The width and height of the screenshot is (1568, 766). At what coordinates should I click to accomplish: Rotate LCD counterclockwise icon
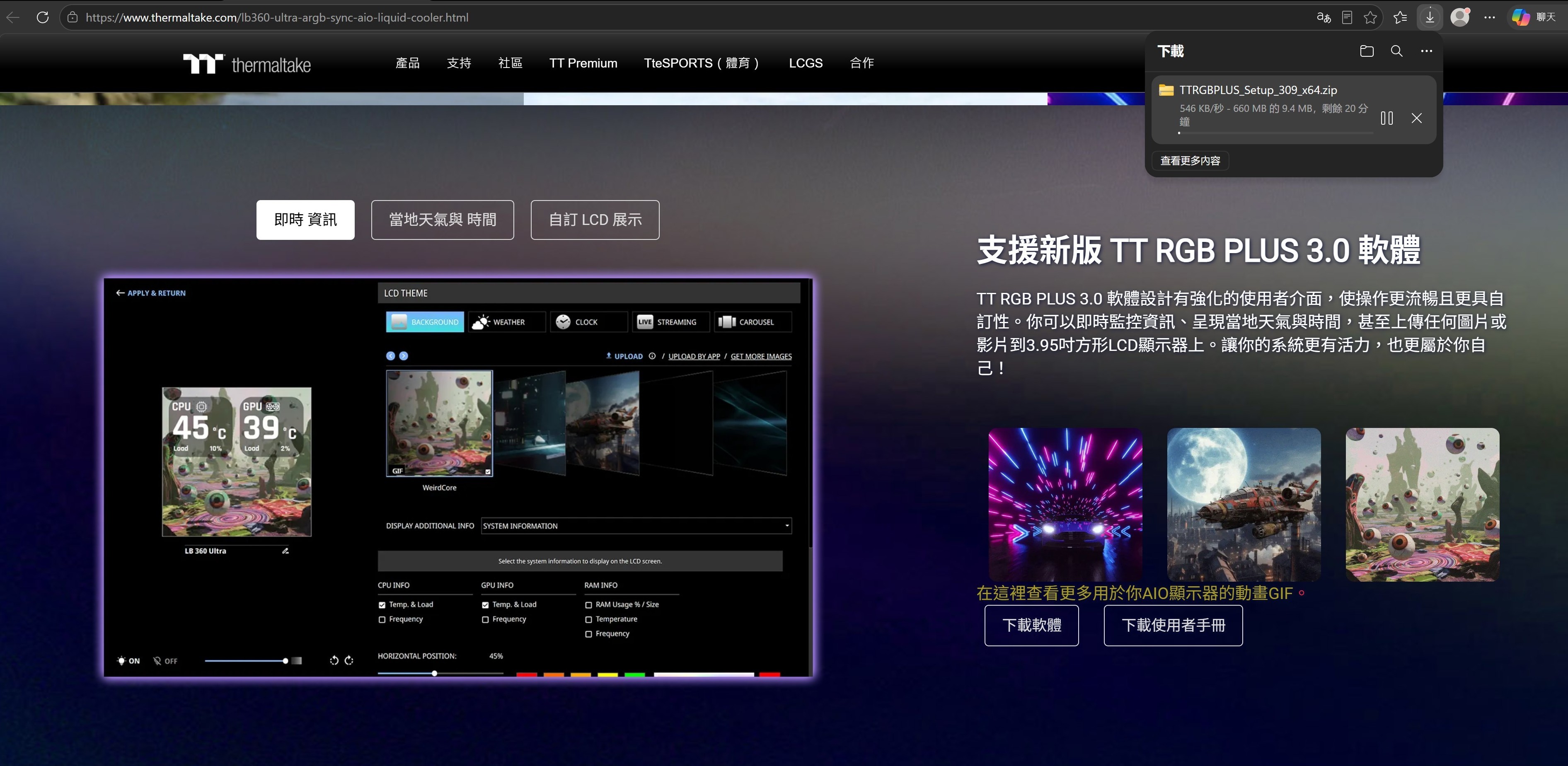coord(334,660)
